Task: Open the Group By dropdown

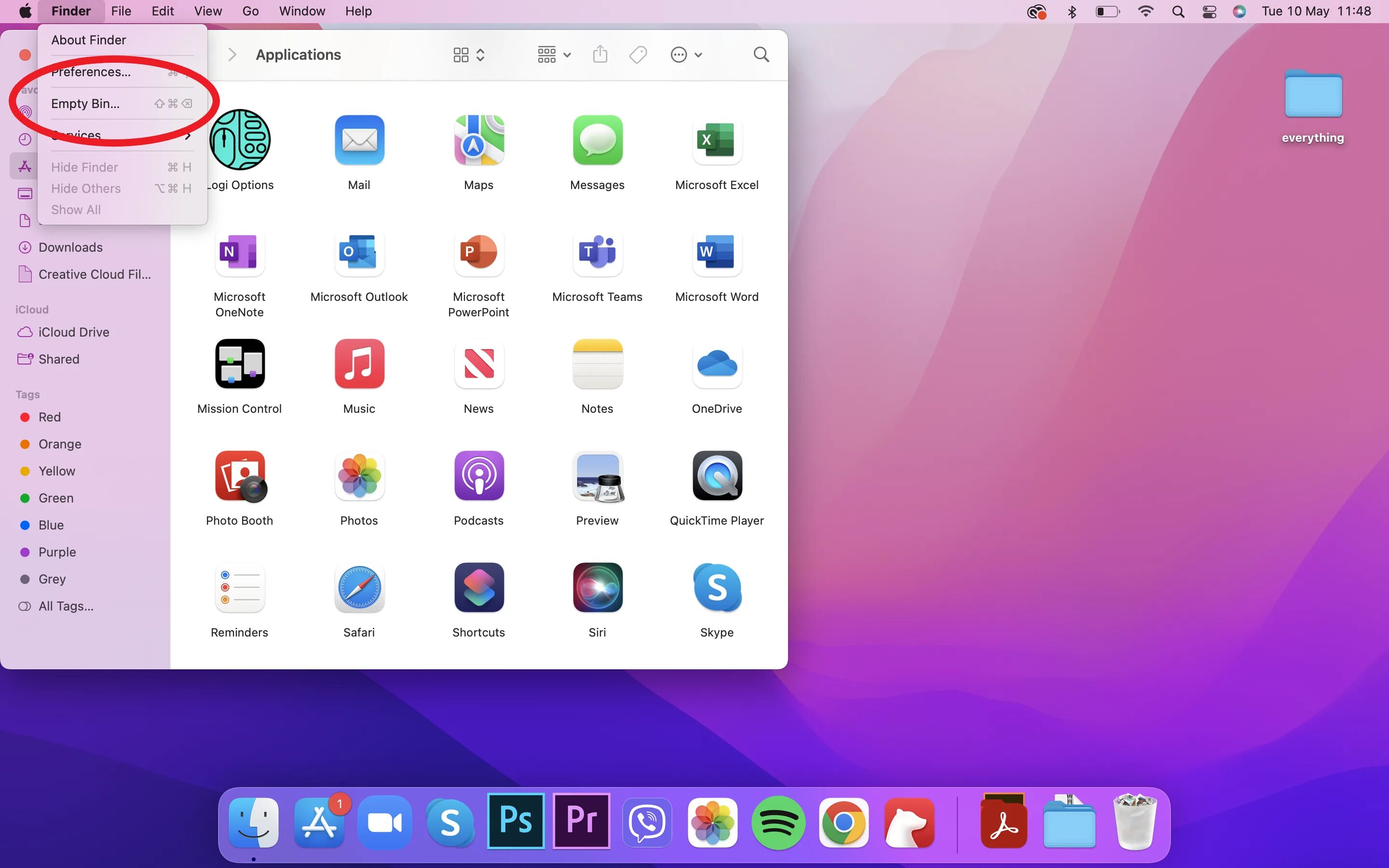Action: pos(554,55)
